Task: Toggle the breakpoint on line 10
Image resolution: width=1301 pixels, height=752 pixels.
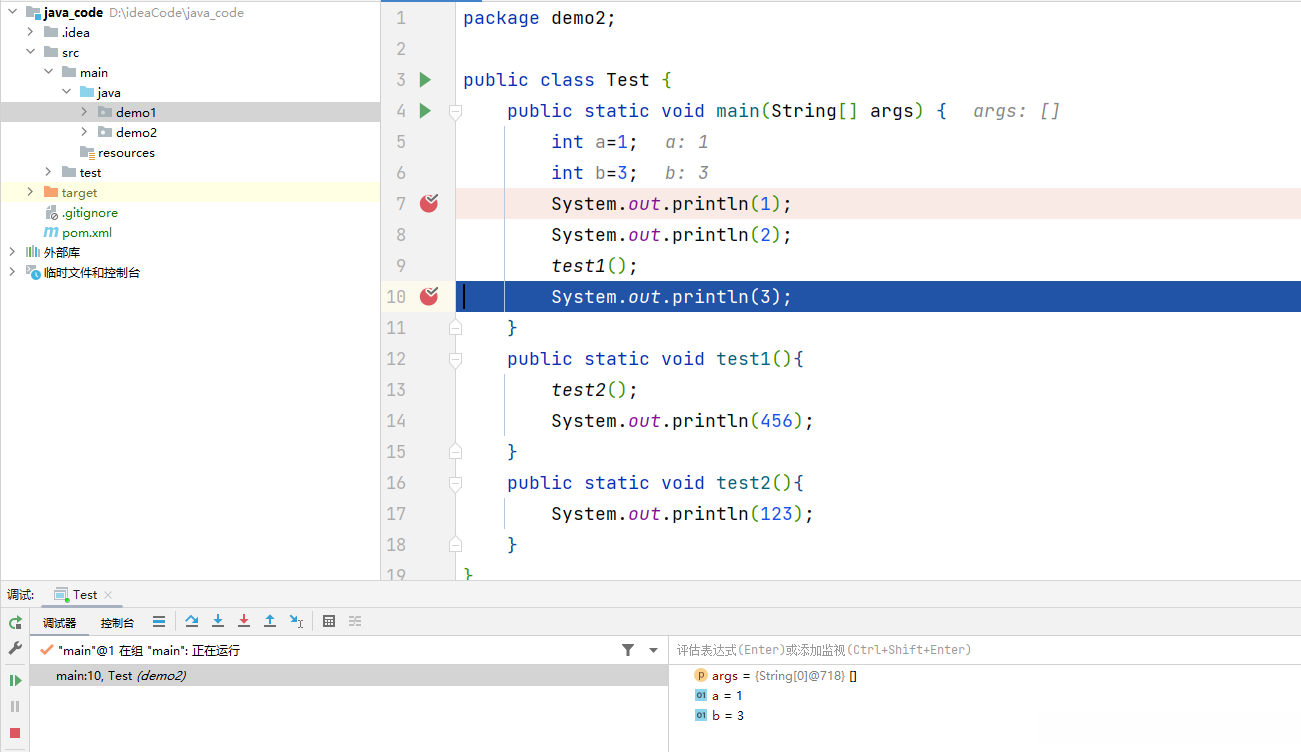Action: tap(429, 296)
